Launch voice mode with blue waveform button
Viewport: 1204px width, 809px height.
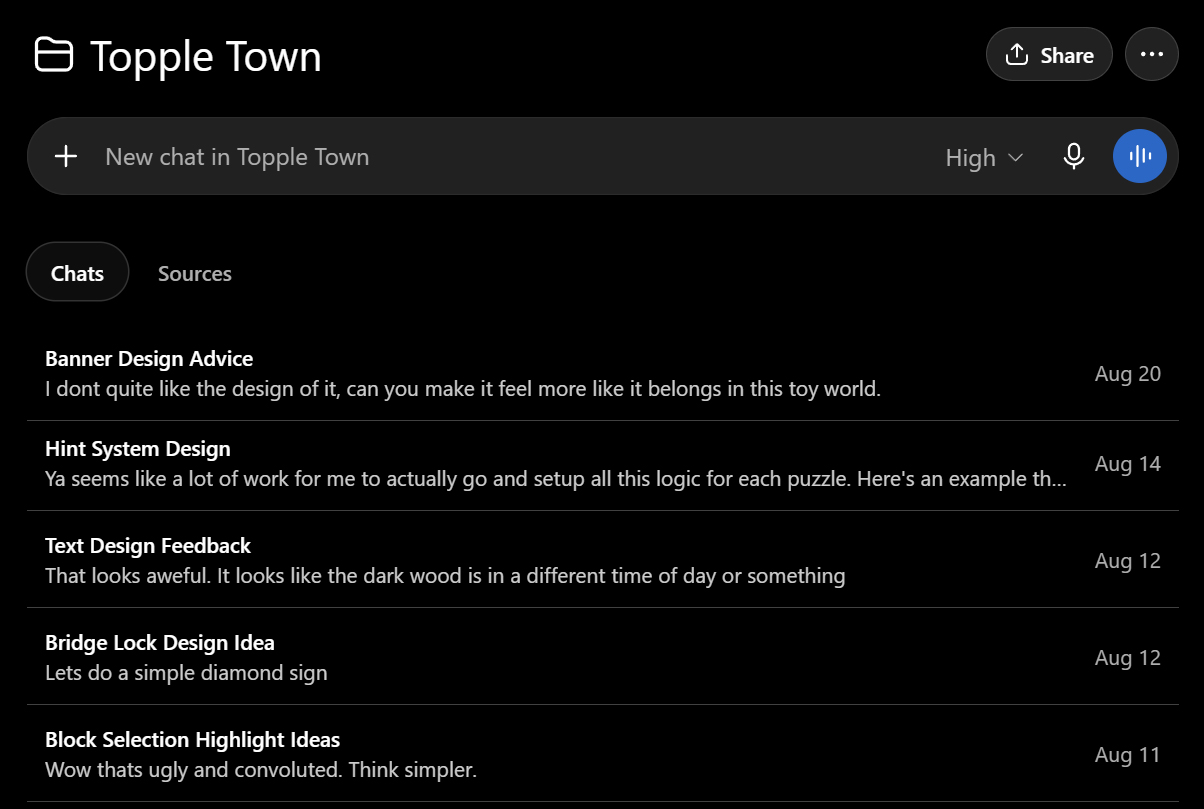[1140, 156]
